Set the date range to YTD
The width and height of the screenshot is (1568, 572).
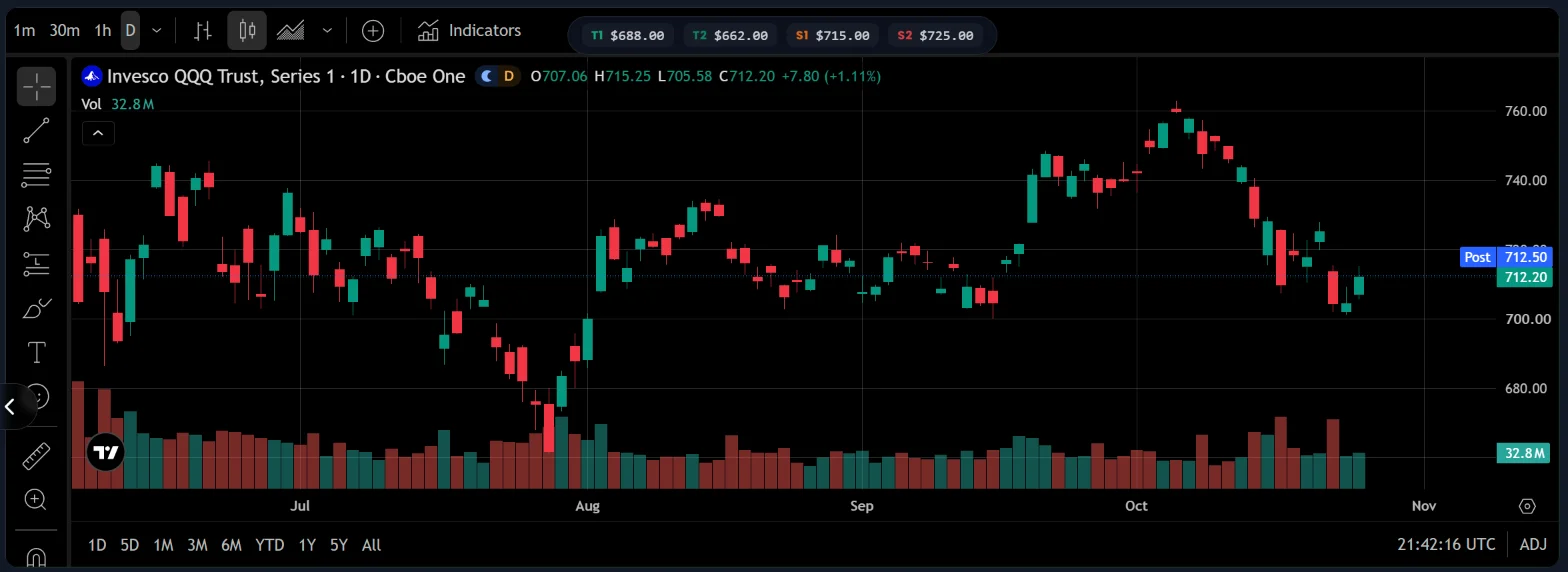[x=269, y=545]
